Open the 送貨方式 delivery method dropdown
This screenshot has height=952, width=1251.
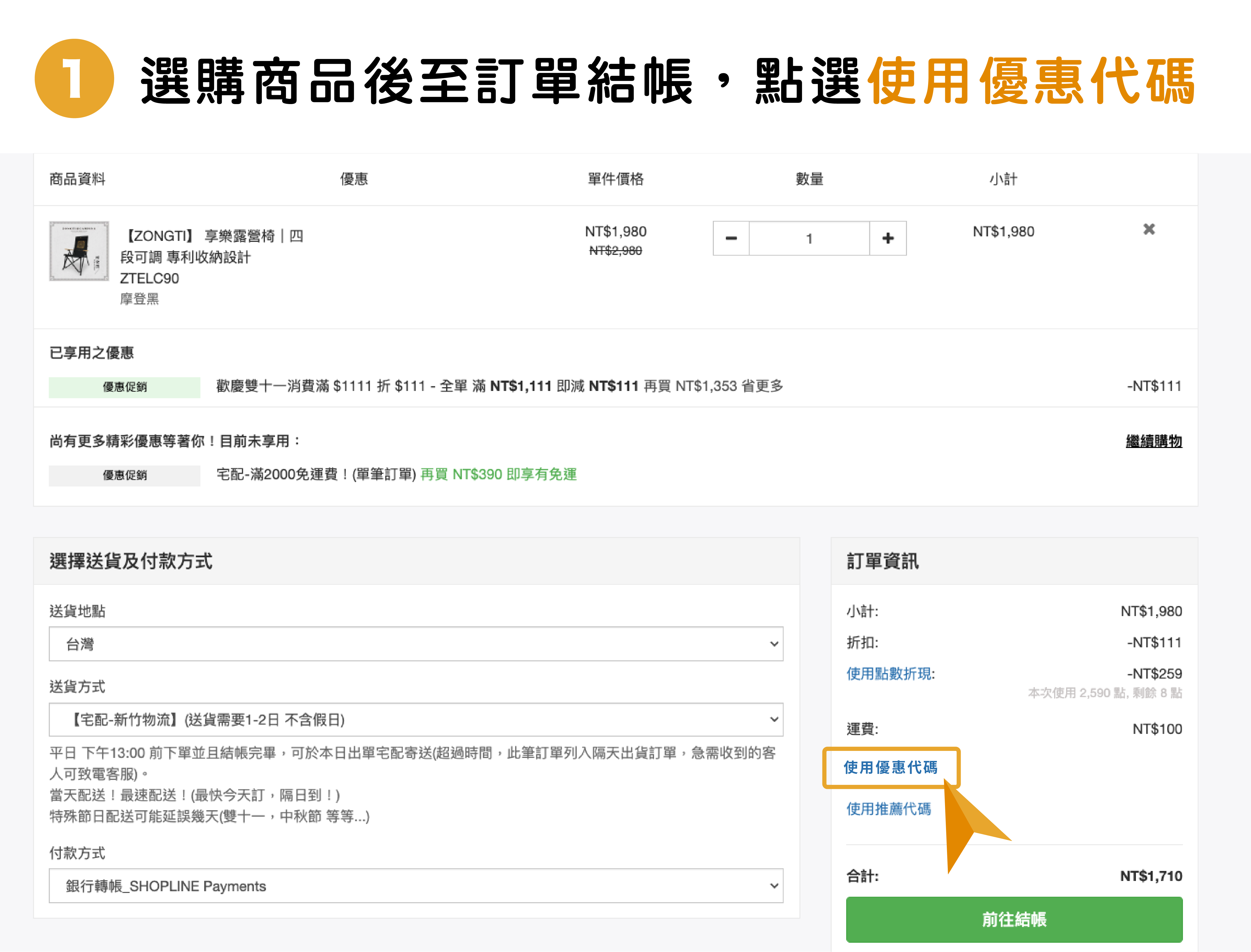click(x=416, y=720)
